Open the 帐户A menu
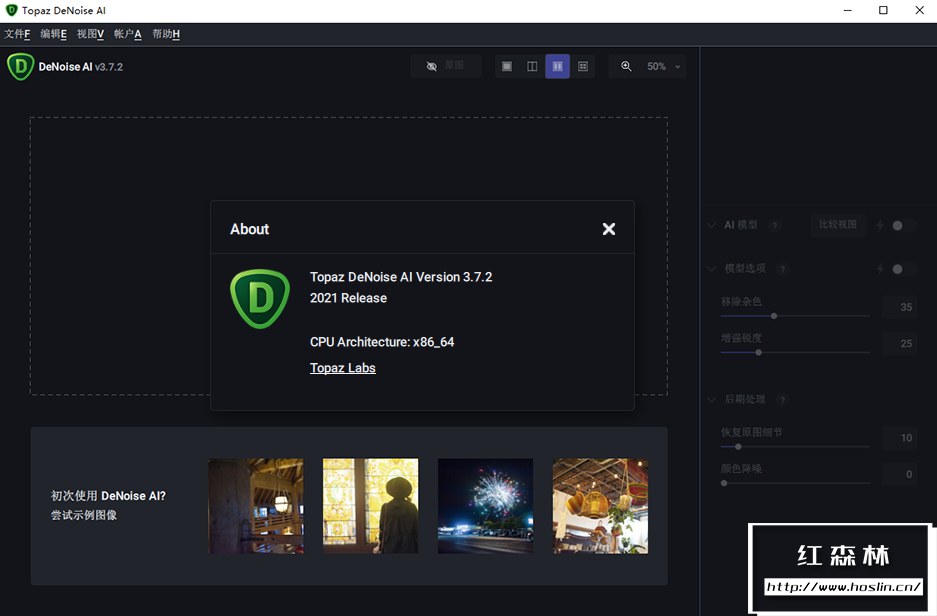The width and height of the screenshot is (937, 616). pos(128,34)
